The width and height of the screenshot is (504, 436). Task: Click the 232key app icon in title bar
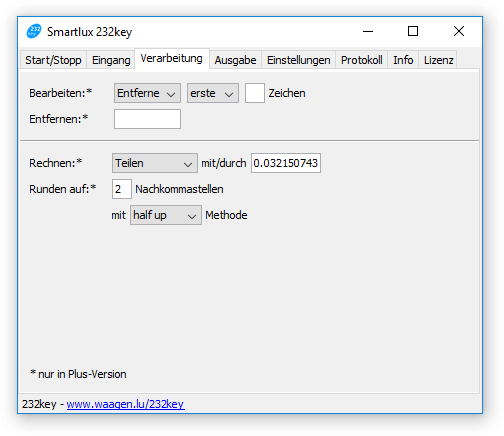coord(34,31)
